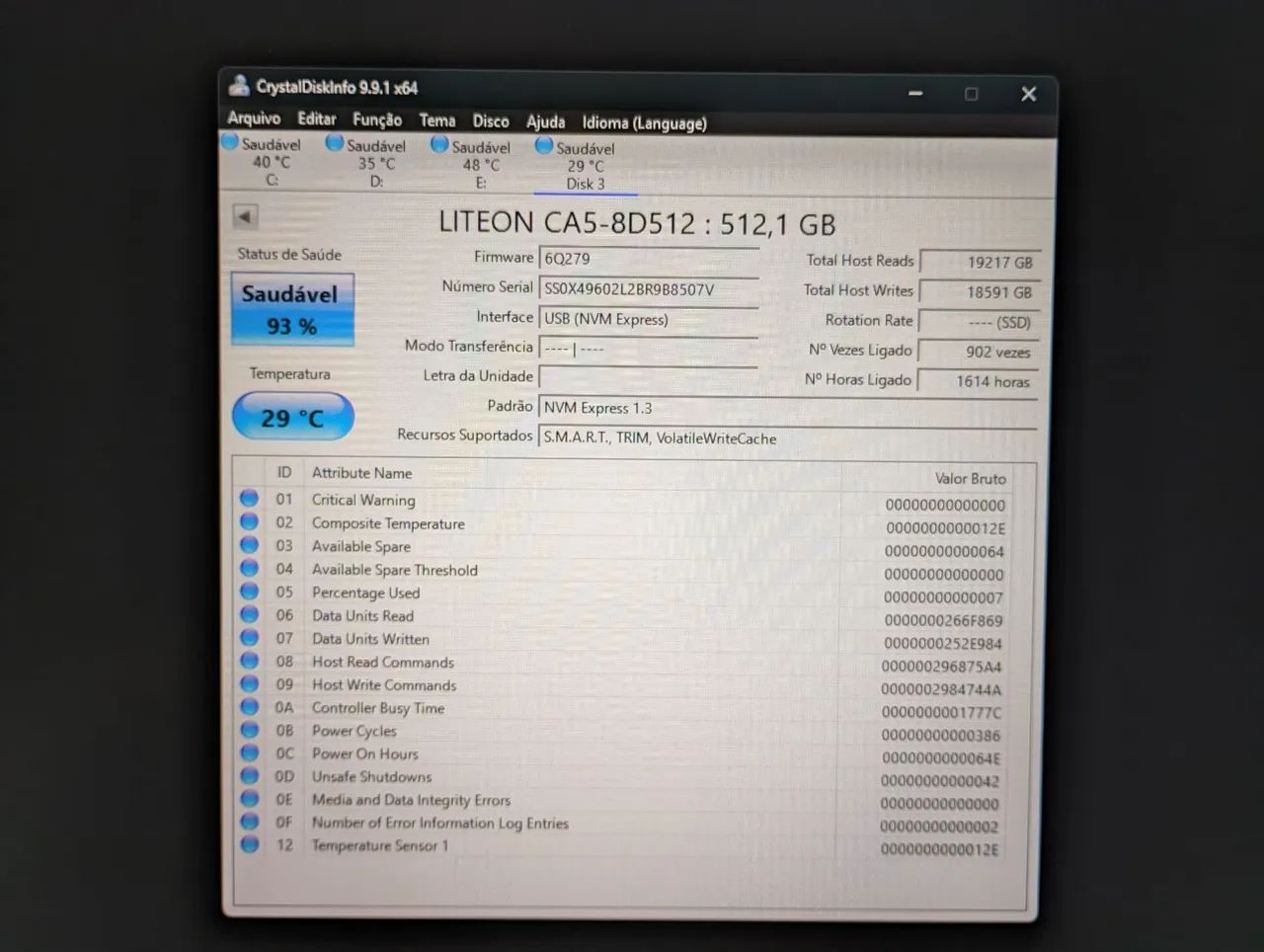Select the Composite Temperature attribute text
The width and height of the screenshot is (1264, 952).
[388, 523]
